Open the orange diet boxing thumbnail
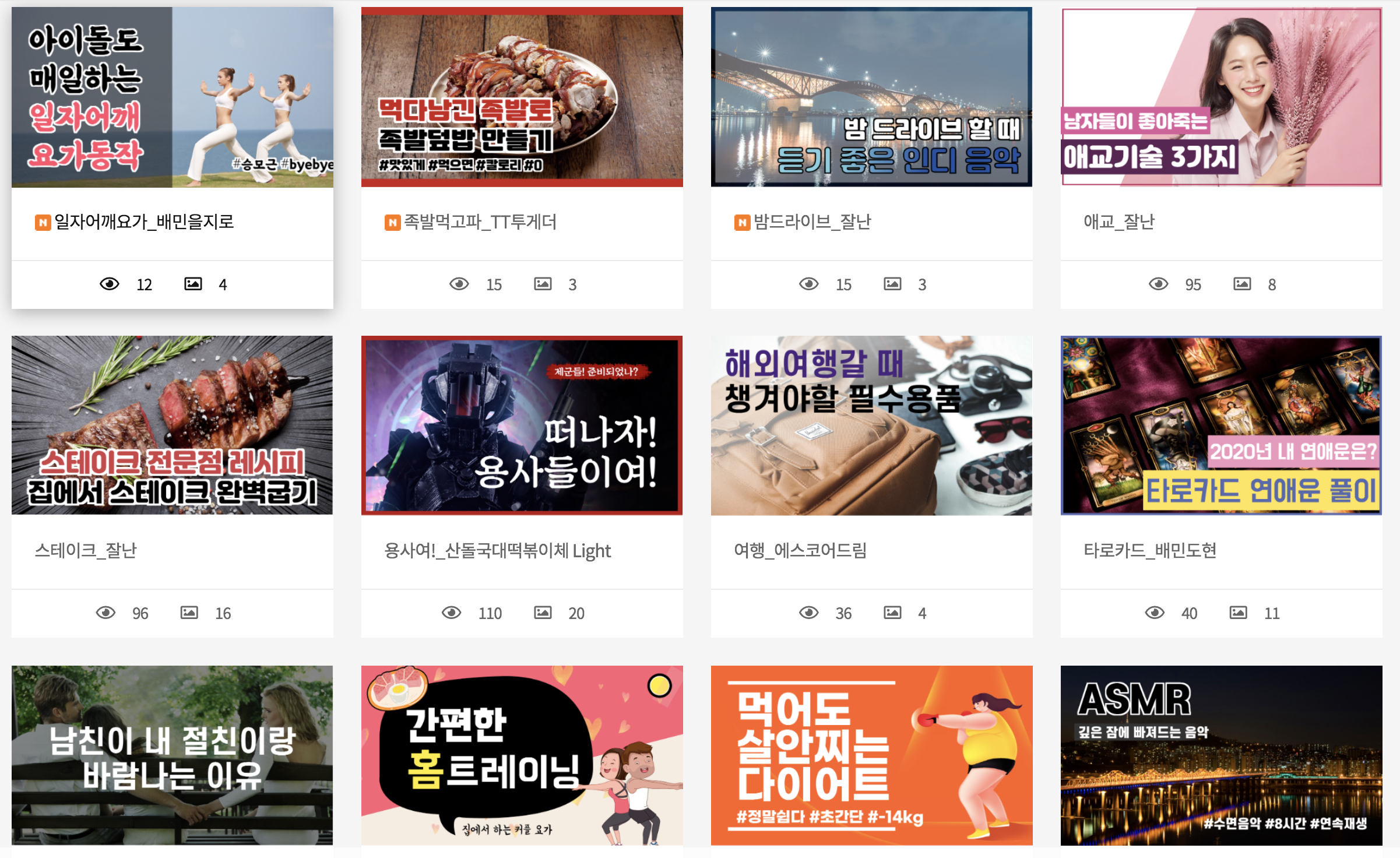1400x858 pixels. pos(871,755)
